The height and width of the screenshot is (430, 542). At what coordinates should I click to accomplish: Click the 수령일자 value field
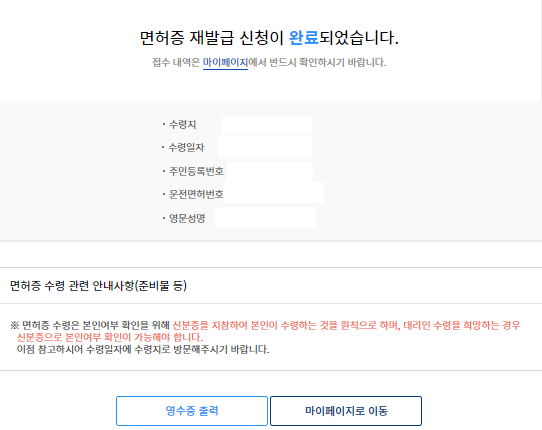265,147
